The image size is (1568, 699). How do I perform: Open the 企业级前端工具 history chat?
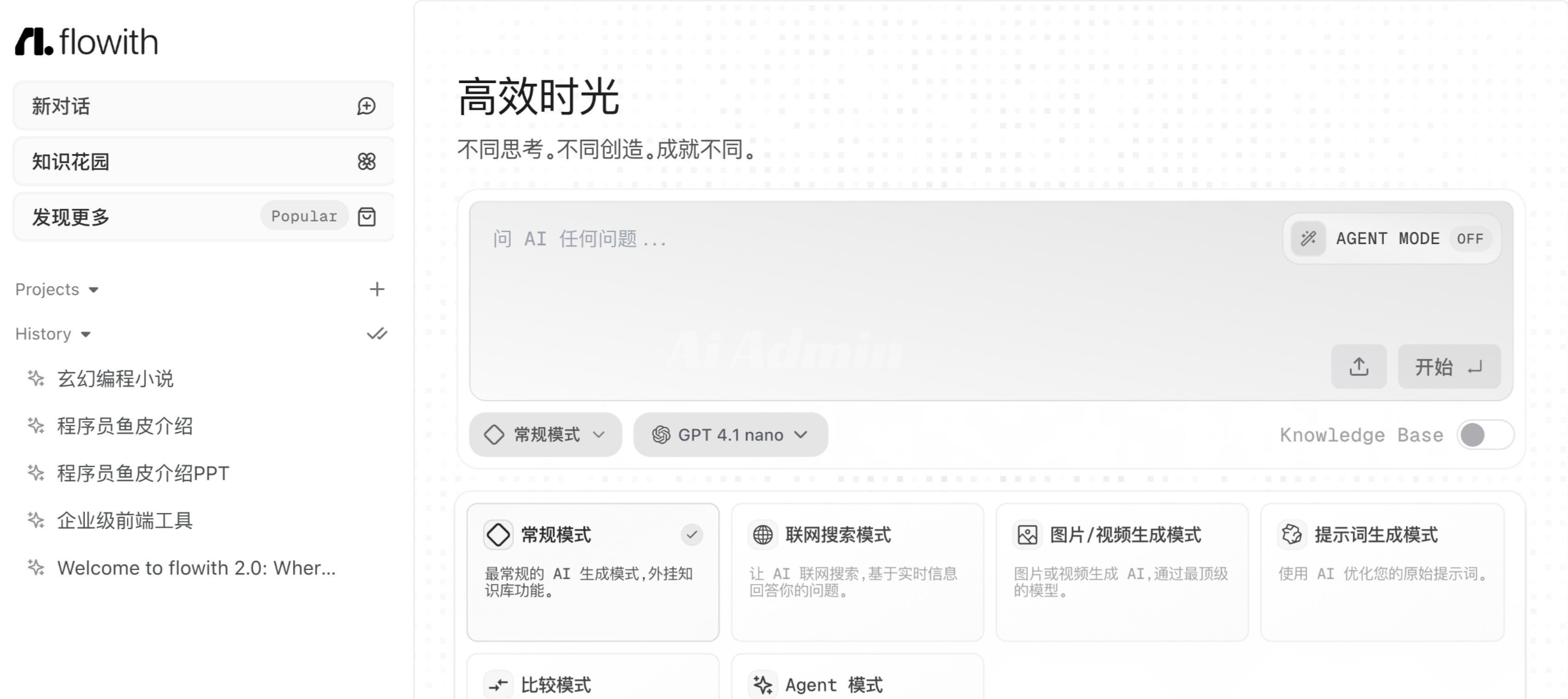tap(125, 521)
